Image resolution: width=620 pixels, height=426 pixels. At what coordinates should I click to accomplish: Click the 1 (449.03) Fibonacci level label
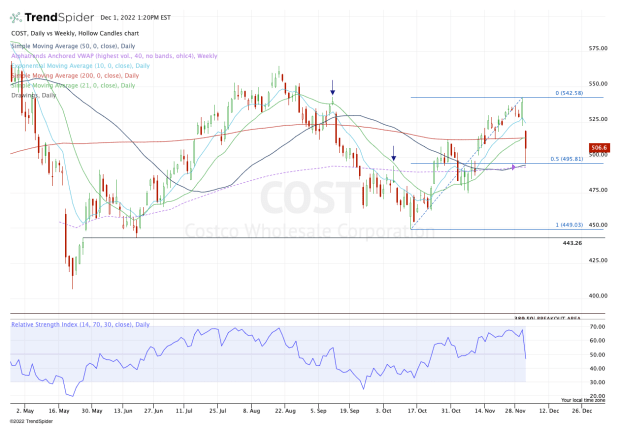coord(569,225)
